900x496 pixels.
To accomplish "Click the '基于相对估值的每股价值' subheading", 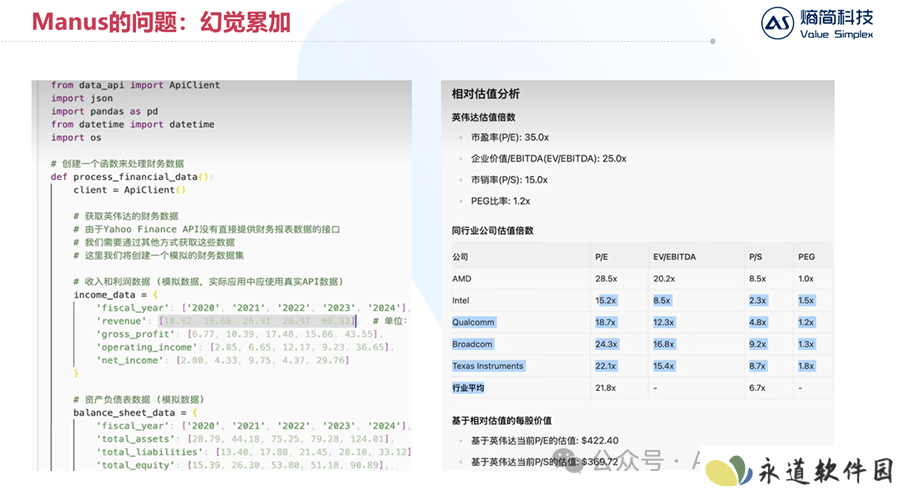I will [502, 421].
